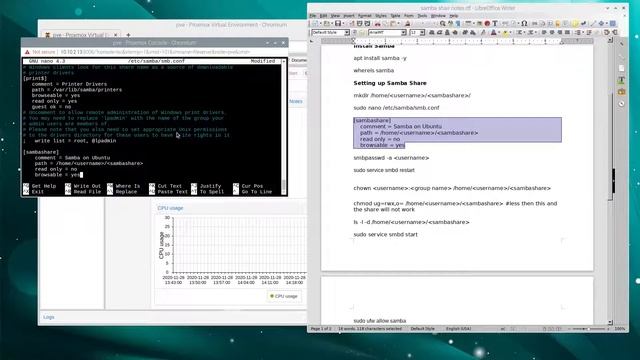Image resolution: width=640 pixels, height=360 pixels.
Task: Click the Insert Line icon in Writer toolbar
Action: tap(593, 23)
